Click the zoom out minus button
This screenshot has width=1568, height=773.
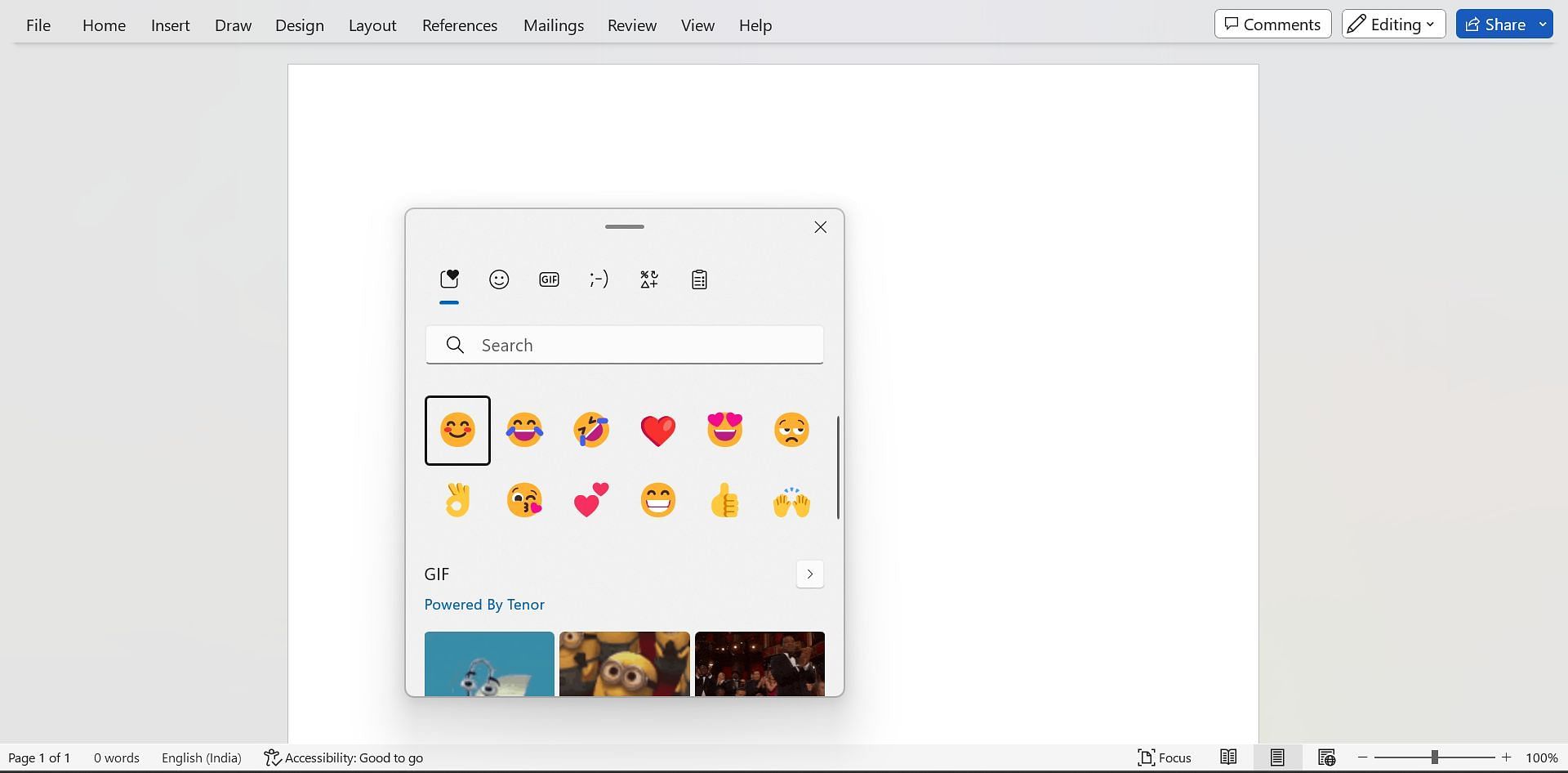pos(1362,757)
